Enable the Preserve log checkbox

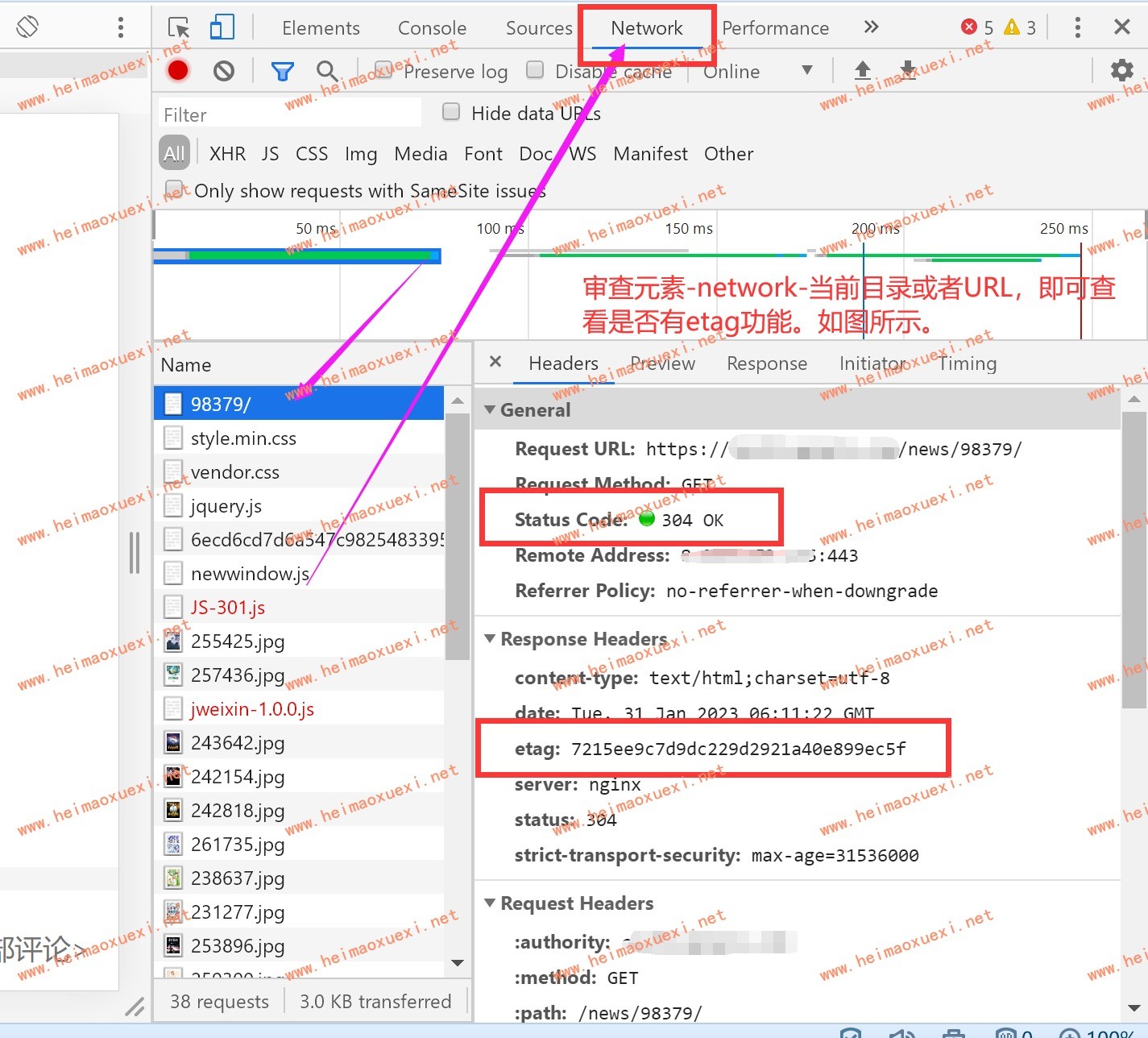[x=383, y=70]
